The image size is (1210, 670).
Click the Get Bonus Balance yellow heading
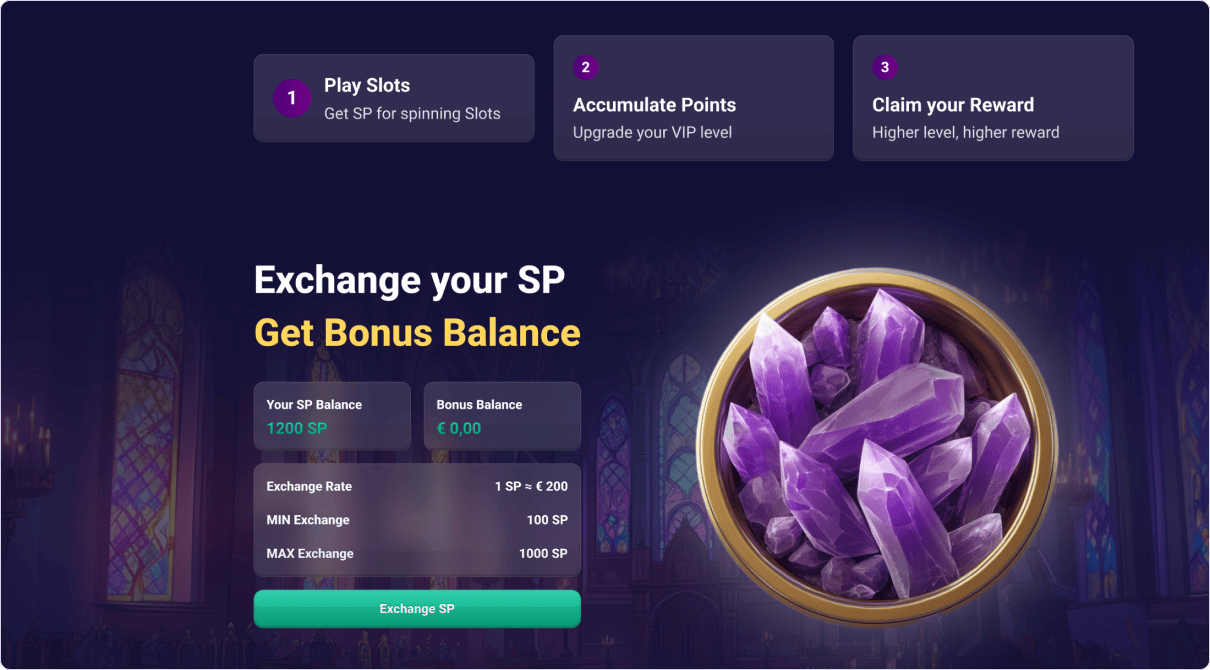tap(417, 332)
